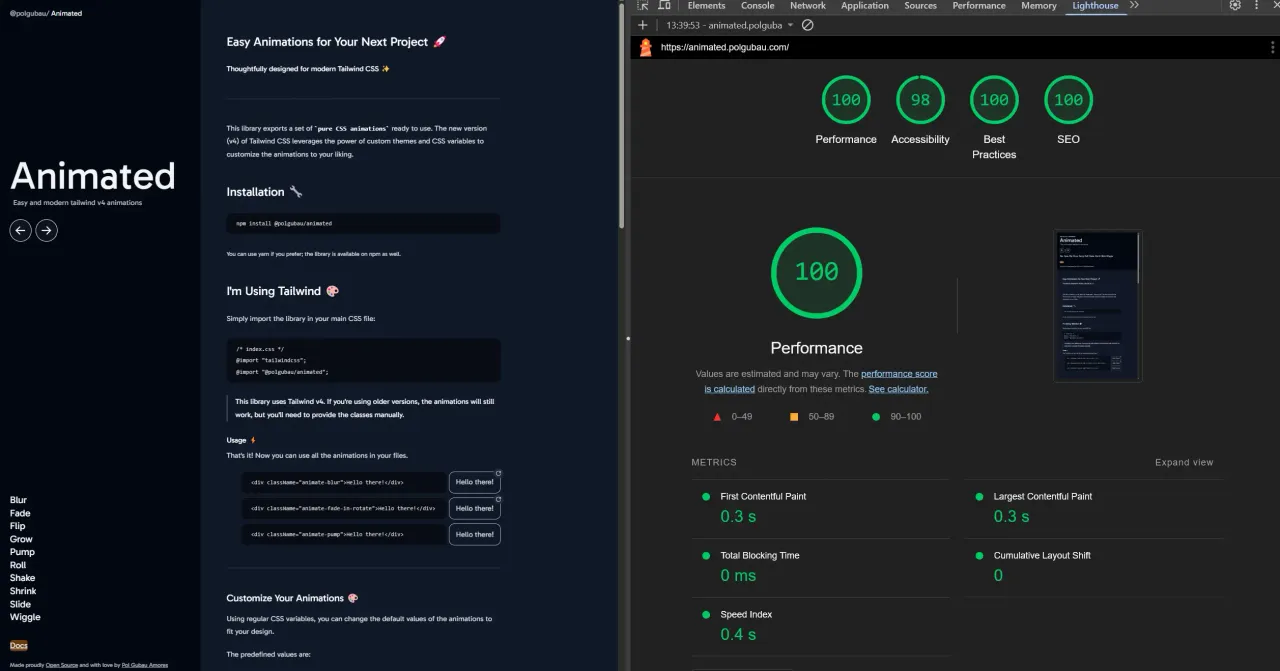Click the back arrow on the Animated page
The width and height of the screenshot is (1280, 671).
pos(20,230)
